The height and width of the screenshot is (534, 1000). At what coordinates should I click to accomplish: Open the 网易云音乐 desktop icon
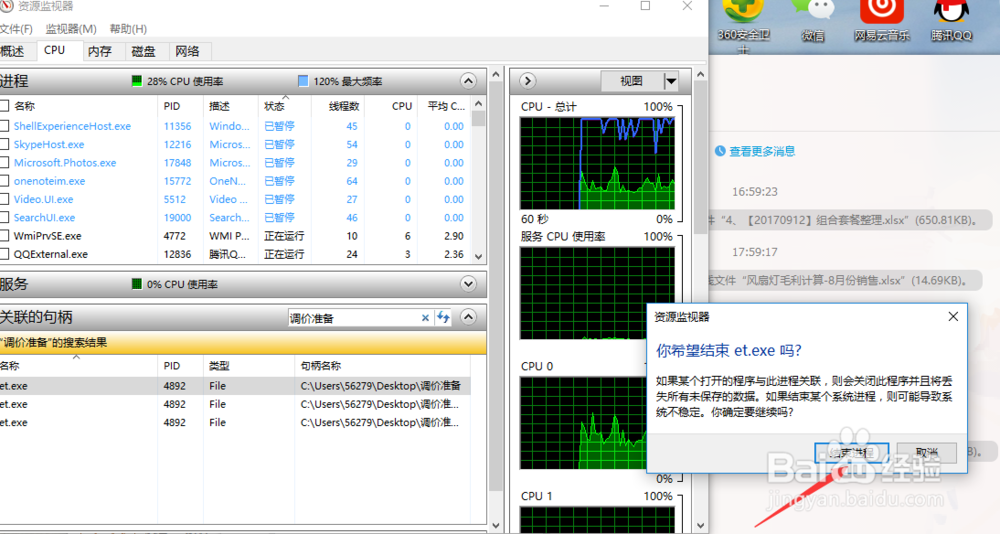point(882,22)
